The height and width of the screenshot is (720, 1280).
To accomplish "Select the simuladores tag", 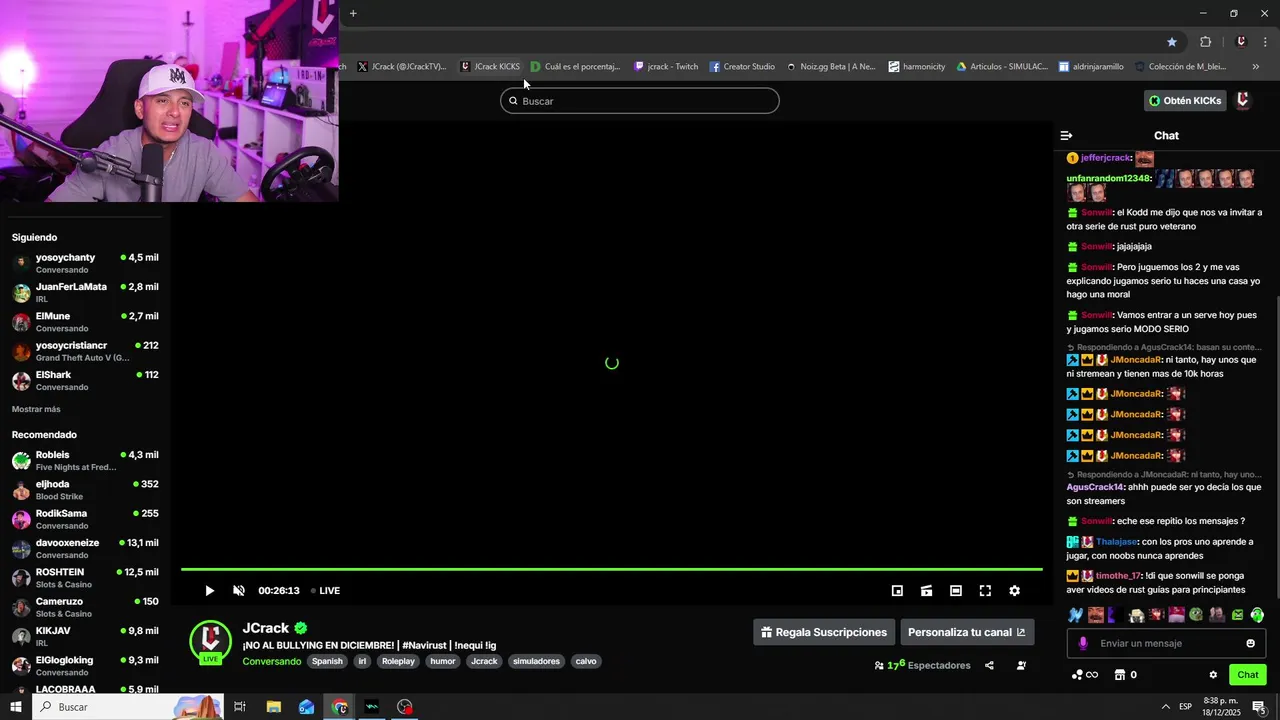I will click(x=536, y=661).
